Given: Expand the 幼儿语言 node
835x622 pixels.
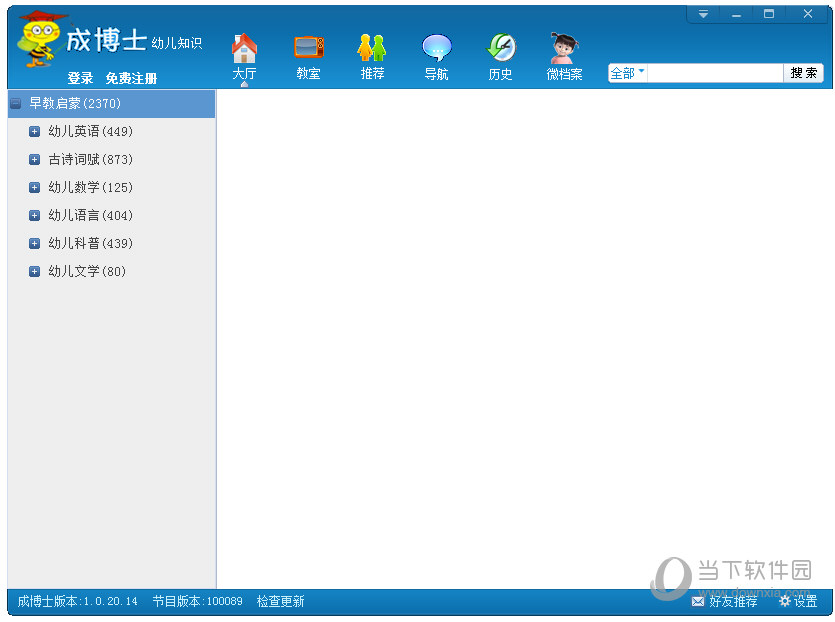Looking at the screenshot, I should point(35,215).
